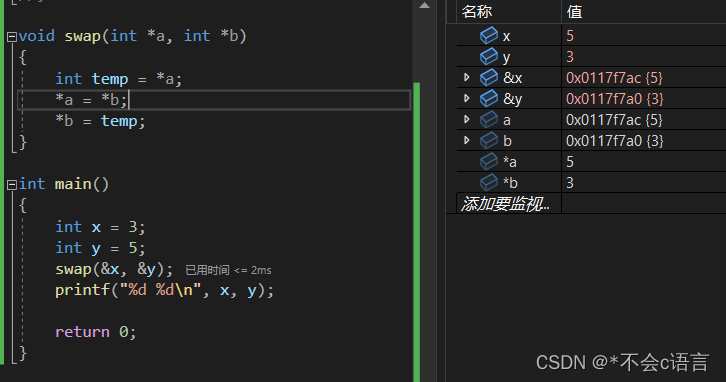Click the variable icon beside x in watch

tap(488, 36)
